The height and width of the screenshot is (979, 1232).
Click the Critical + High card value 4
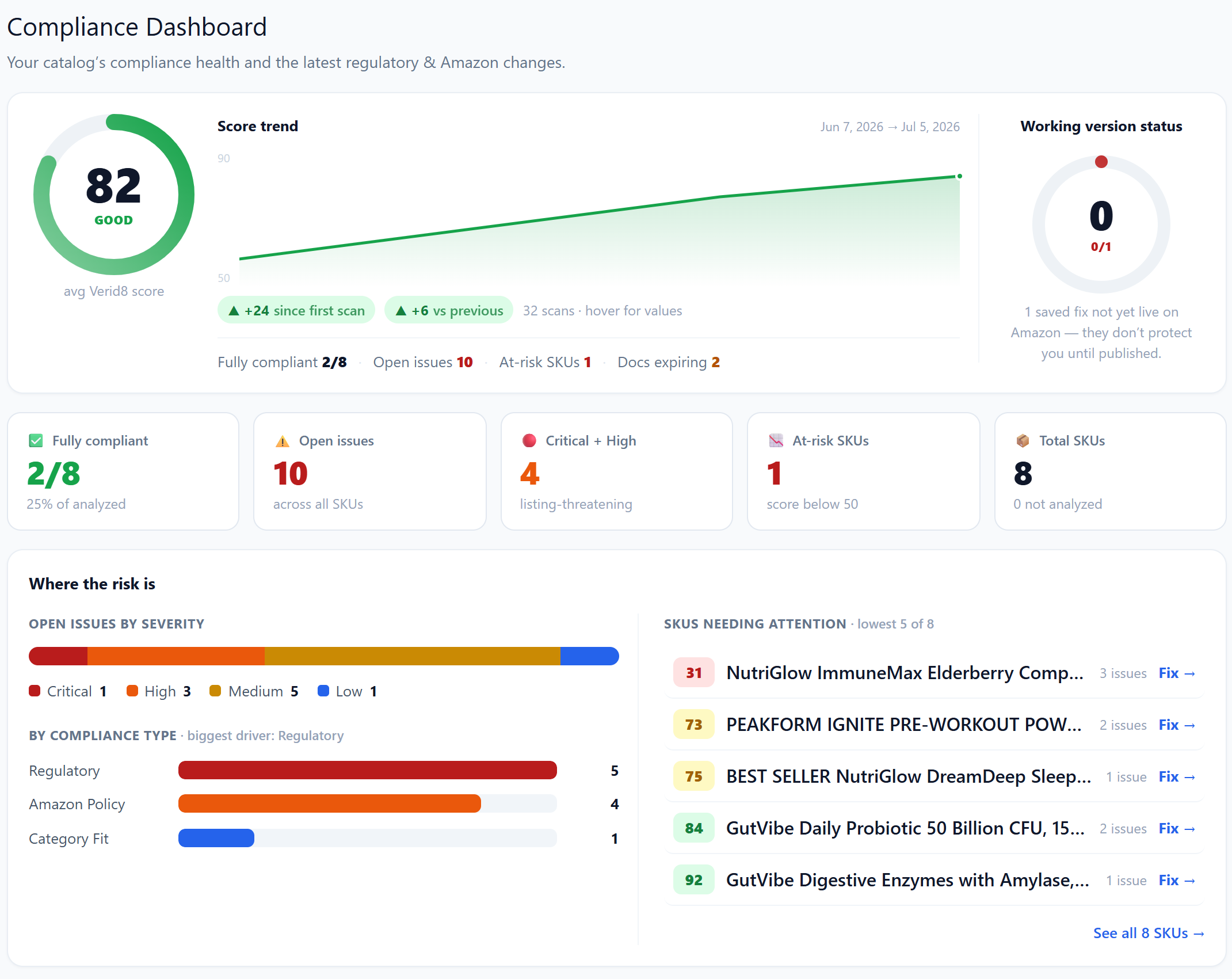[x=530, y=474]
